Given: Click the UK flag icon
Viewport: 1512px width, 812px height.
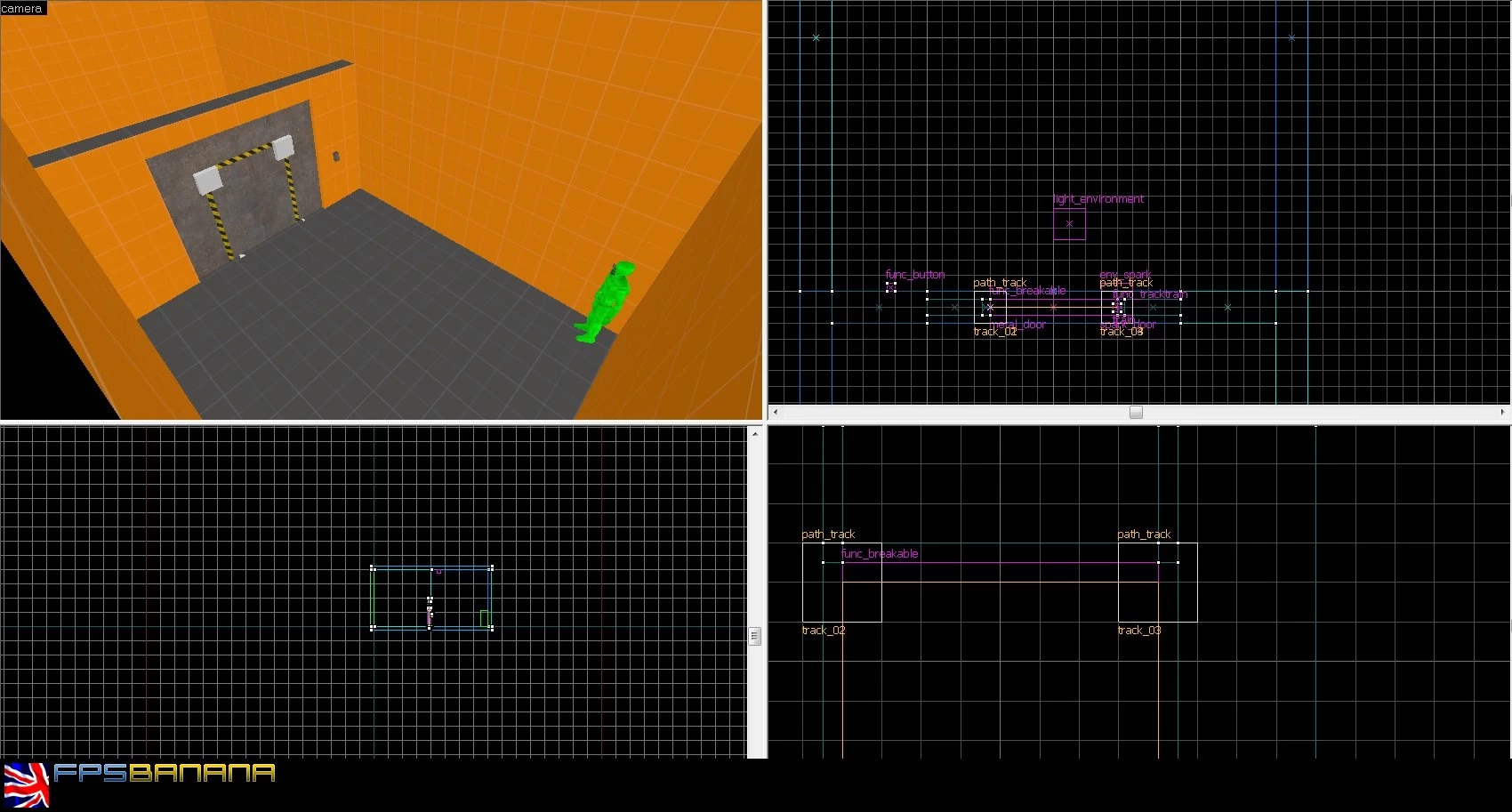Looking at the screenshot, I should [x=27, y=785].
